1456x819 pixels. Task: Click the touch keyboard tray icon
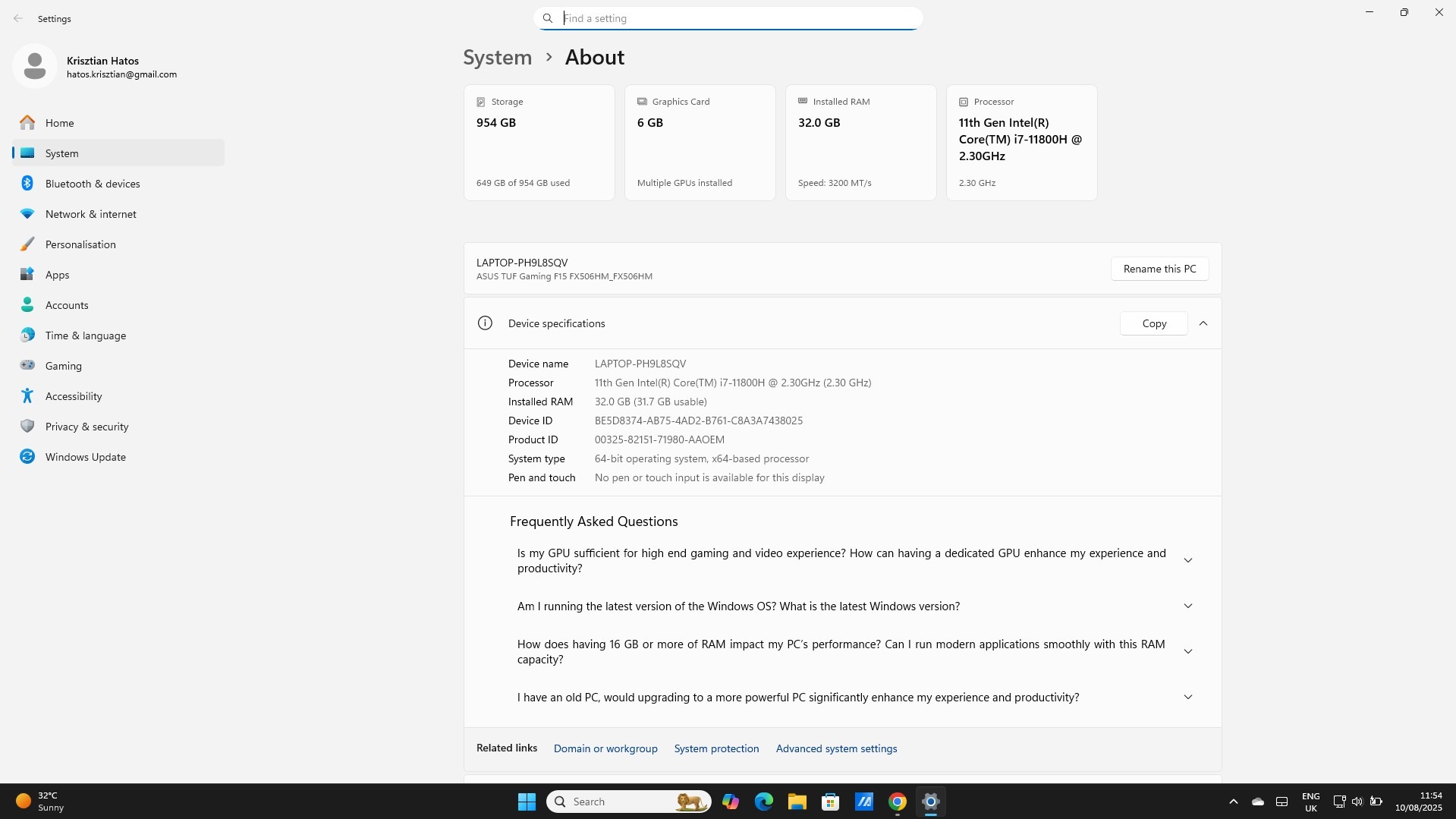pos(1281,802)
